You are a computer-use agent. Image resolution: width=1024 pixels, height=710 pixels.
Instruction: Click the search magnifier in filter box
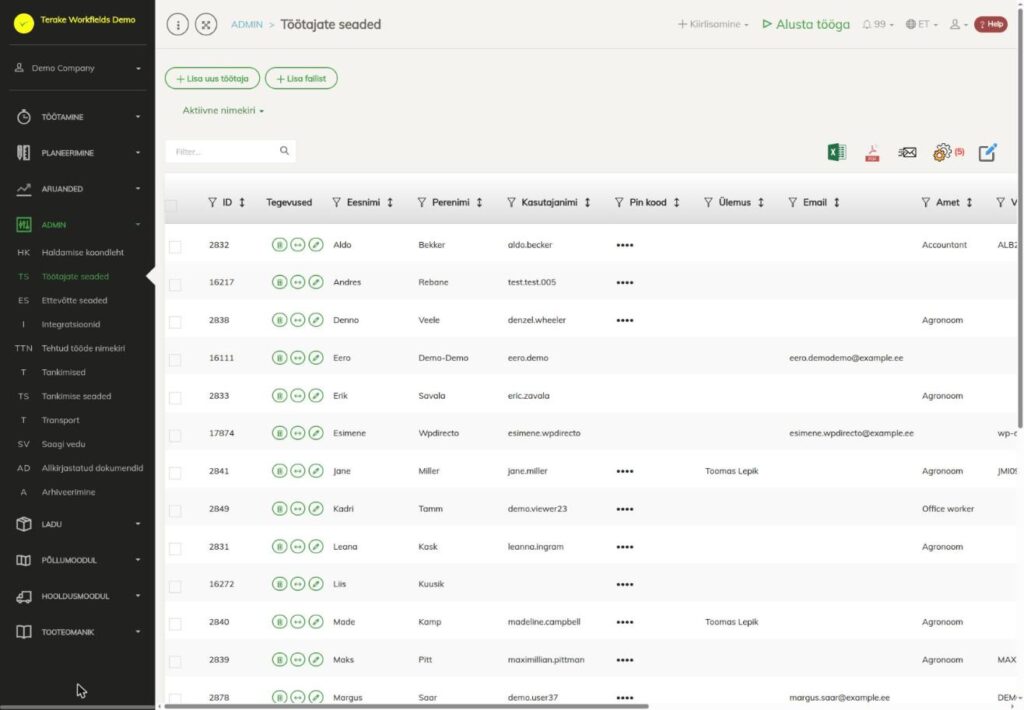(284, 151)
